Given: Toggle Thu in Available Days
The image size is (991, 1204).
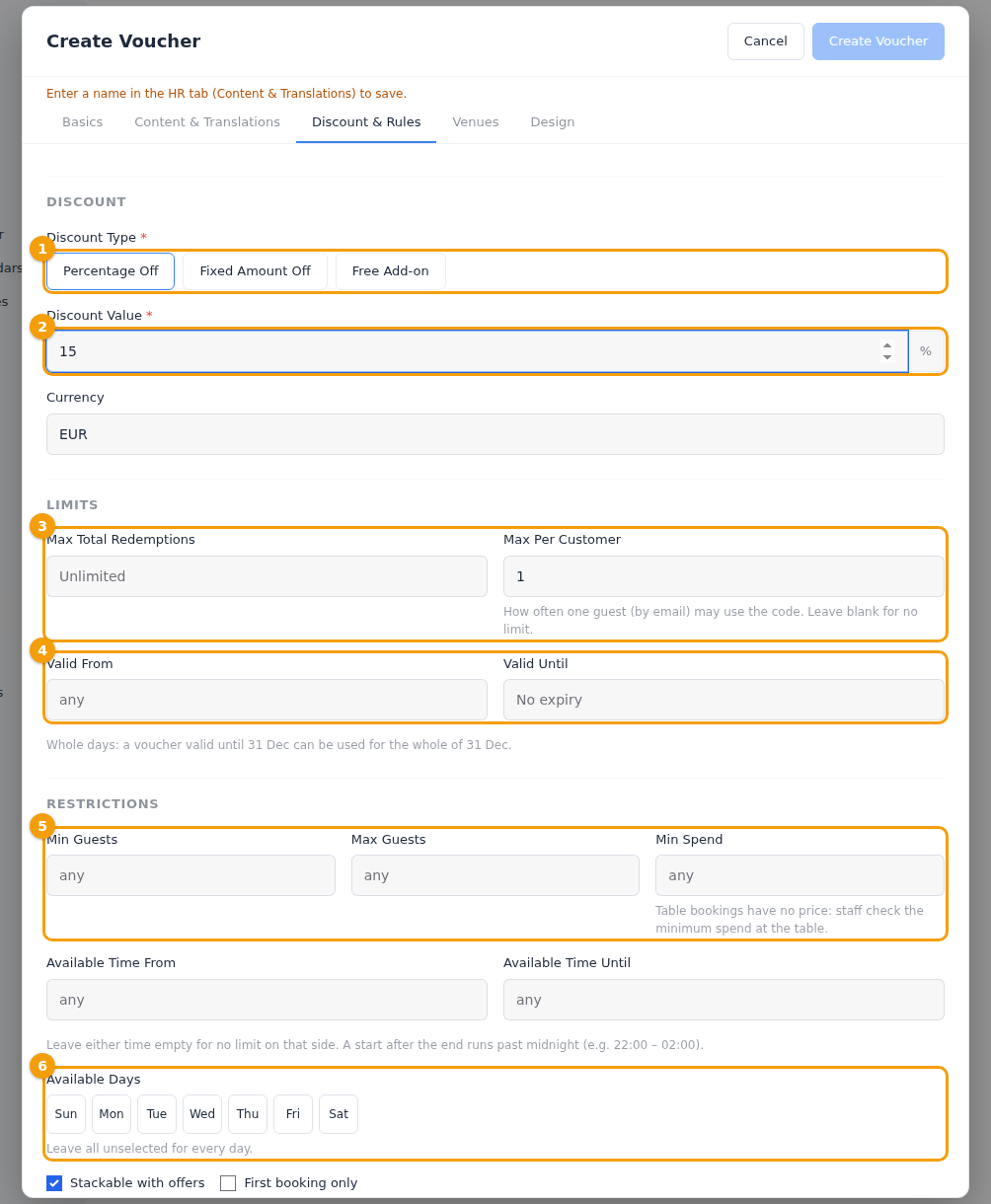Looking at the screenshot, I should pyautogui.click(x=248, y=1114).
